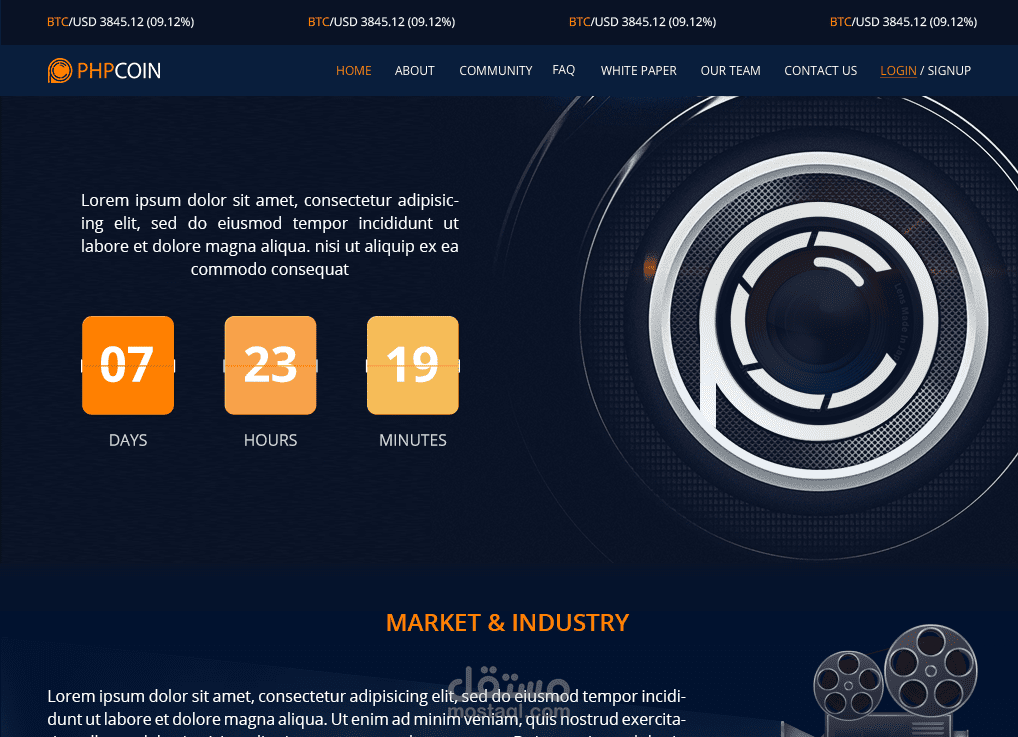Click the rightmost BTC/USD 3845.12 ticker
Screen dimensions: 1018x737
pyautogui.click(x=903, y=21)
